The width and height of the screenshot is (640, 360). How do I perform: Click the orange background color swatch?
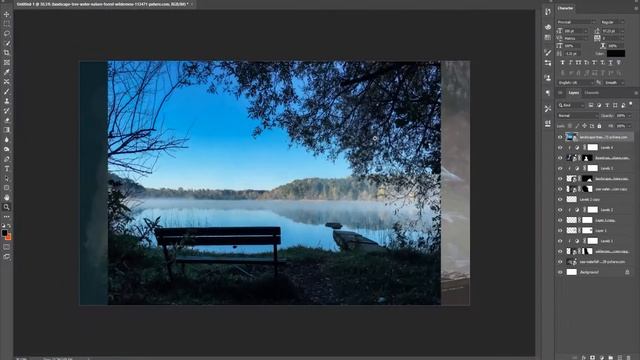[9, 237]
